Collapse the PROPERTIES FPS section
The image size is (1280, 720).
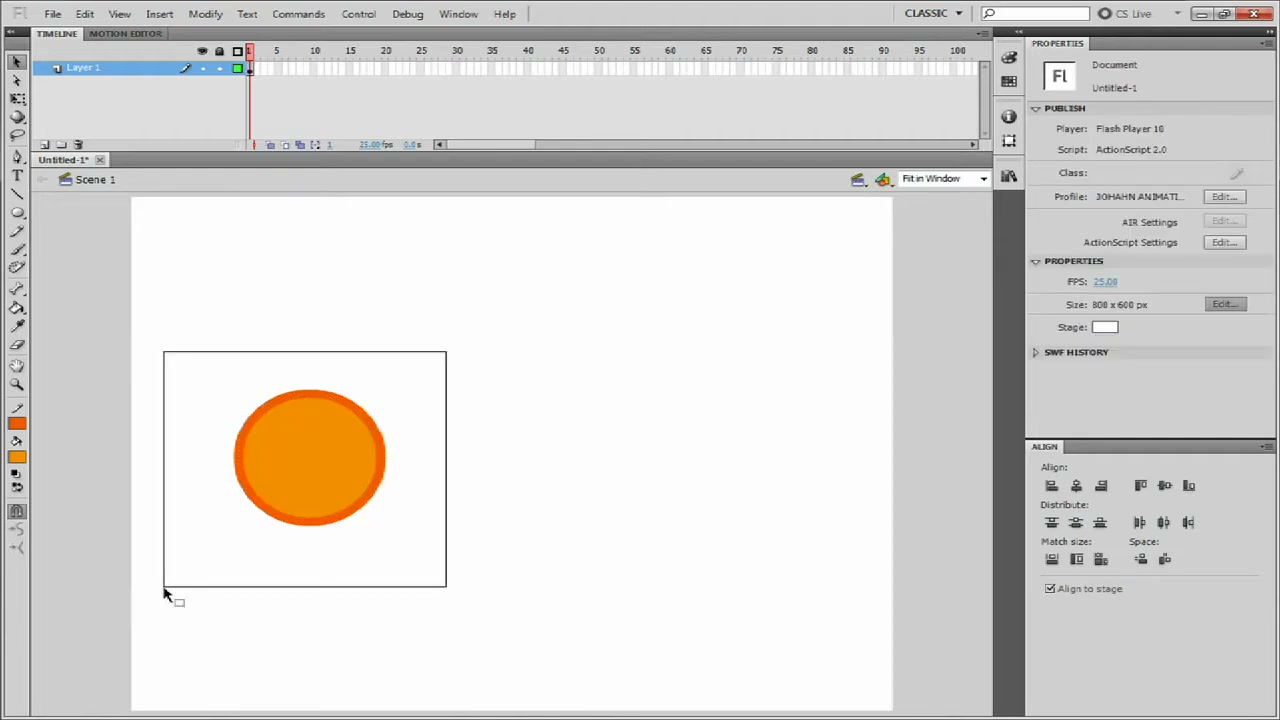pos(1036,261)
